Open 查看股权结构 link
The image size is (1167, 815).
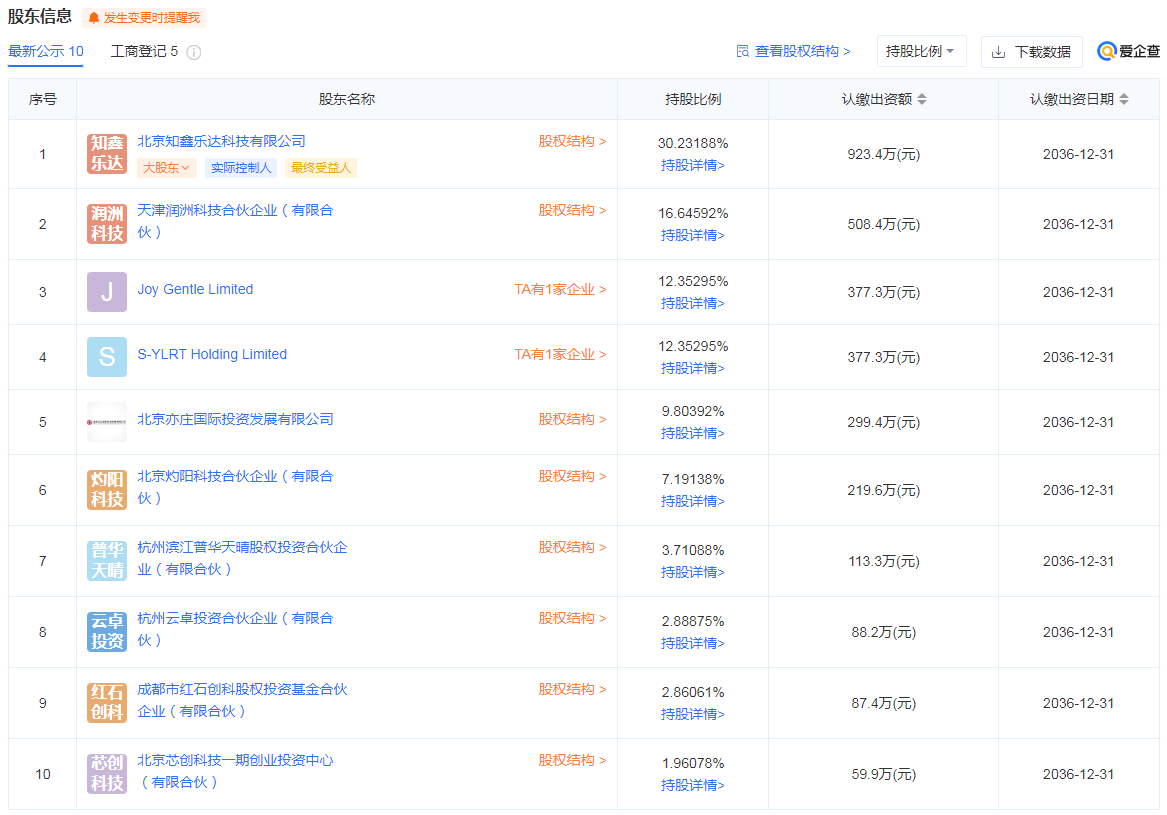793,51
